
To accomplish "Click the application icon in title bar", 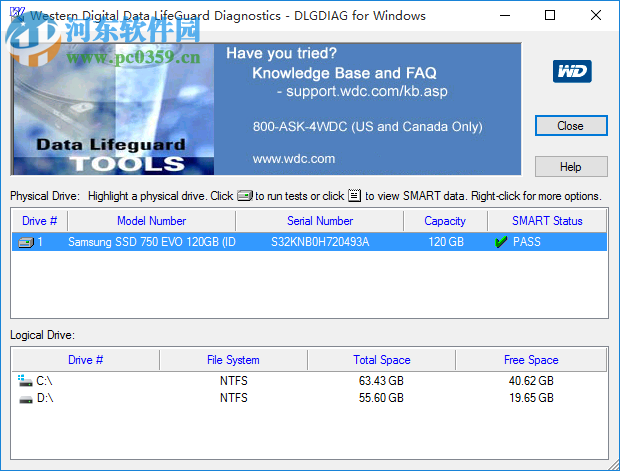I will 17,15.
